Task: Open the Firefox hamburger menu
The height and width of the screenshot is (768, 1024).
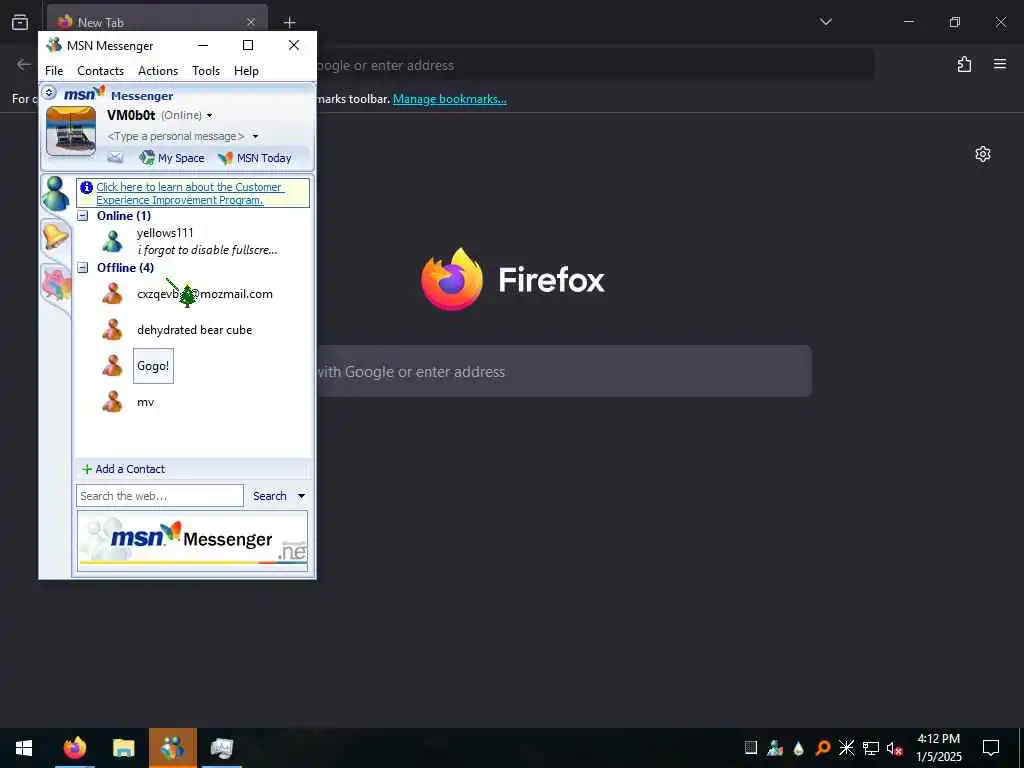Action: [x=1000, y=64]
